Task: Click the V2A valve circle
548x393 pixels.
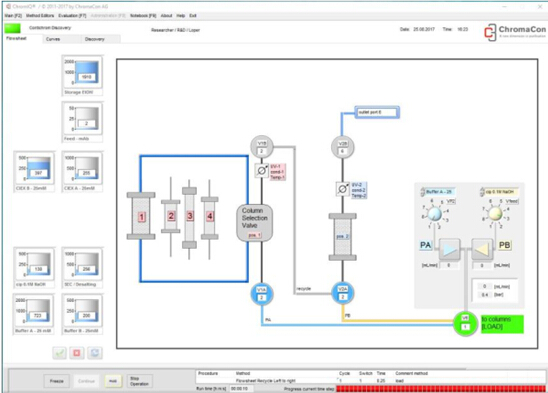Action: point(342,293)
